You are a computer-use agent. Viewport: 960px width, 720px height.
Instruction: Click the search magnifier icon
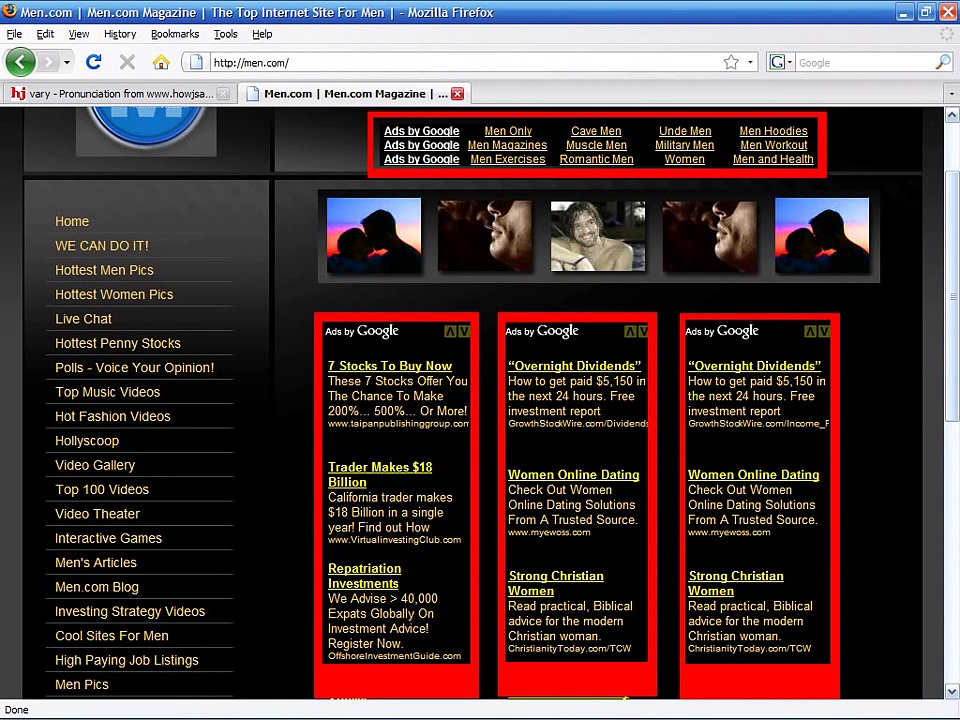[943, 62]
